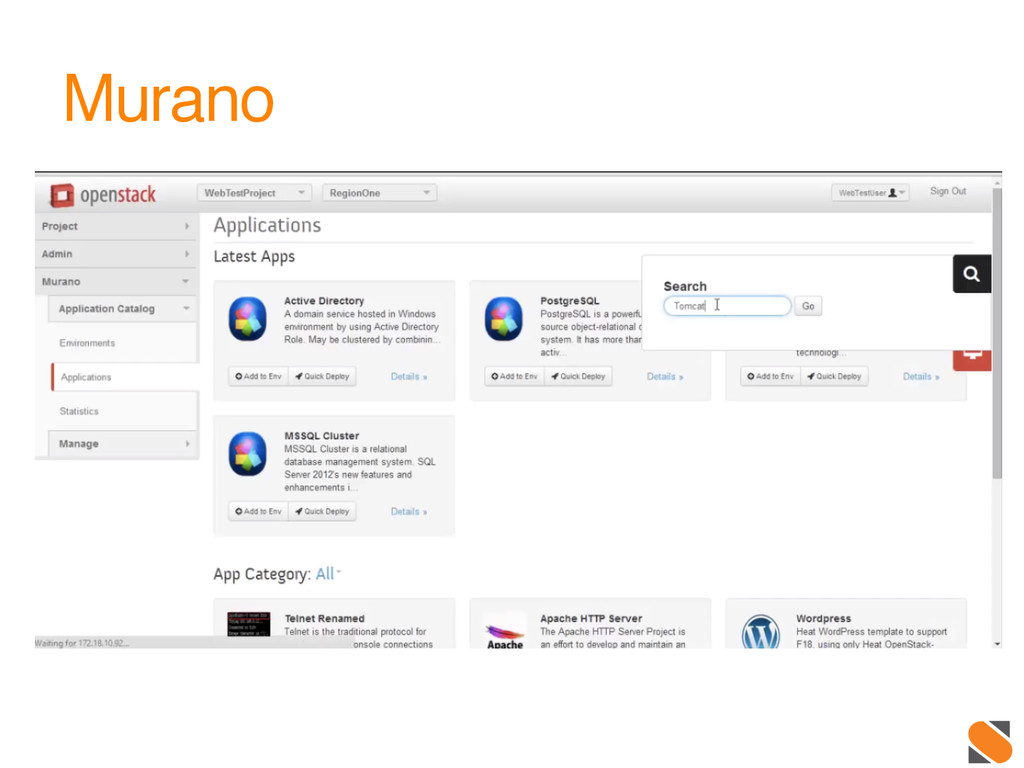Open the WebTestUser menu
1024x768 pixels.
click(871, 193)
